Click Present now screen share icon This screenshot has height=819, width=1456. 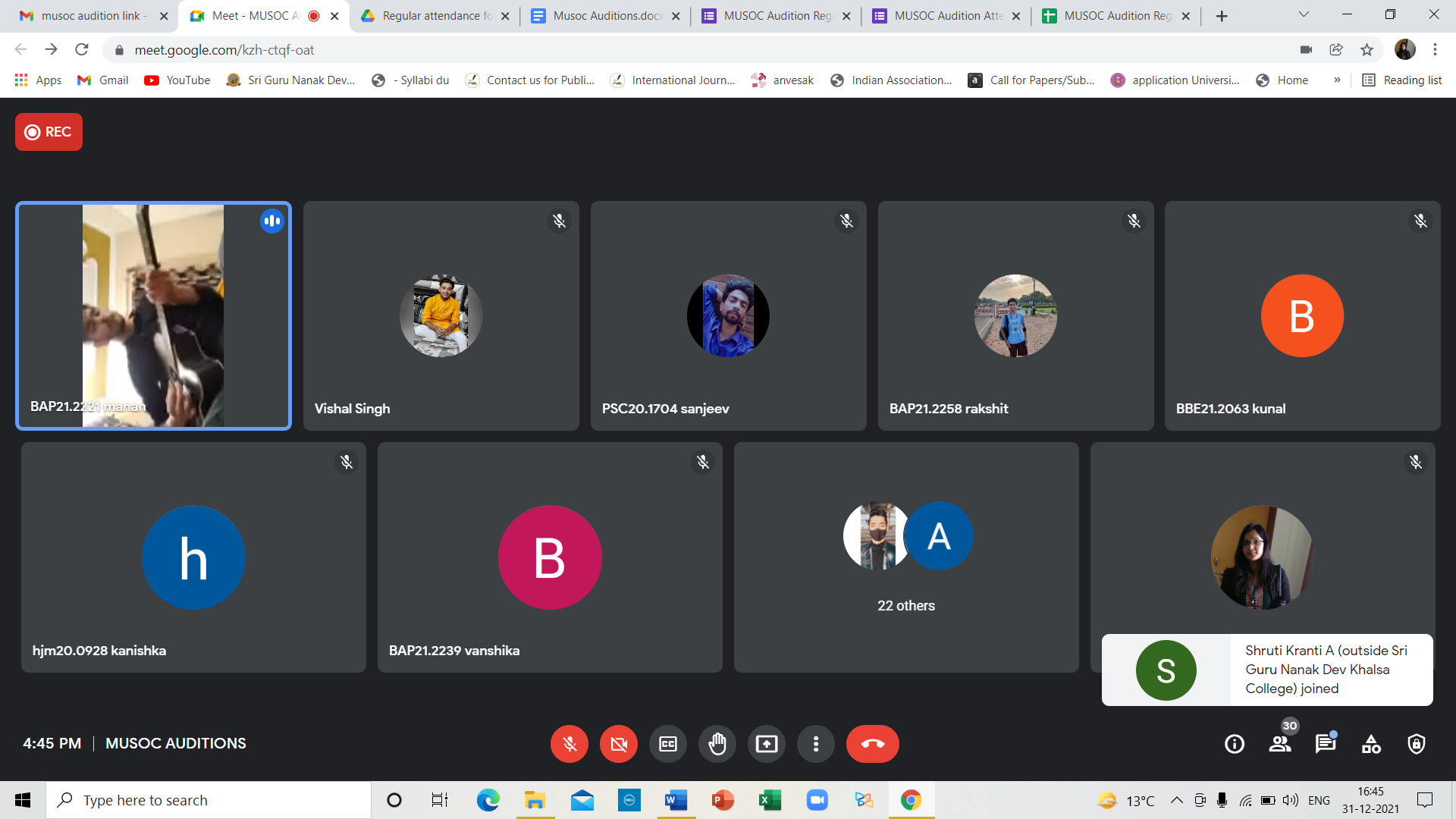(x=766, y=744)
